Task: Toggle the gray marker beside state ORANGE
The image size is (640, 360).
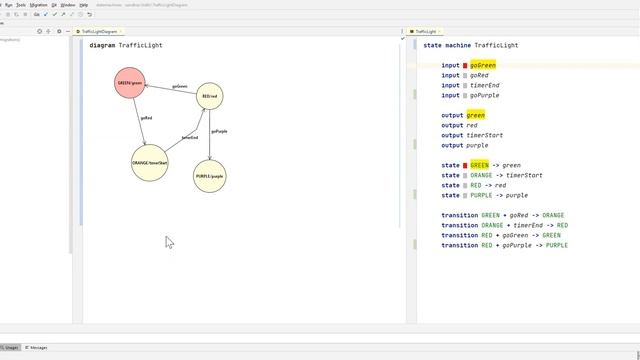Action: tap(465, 176)
